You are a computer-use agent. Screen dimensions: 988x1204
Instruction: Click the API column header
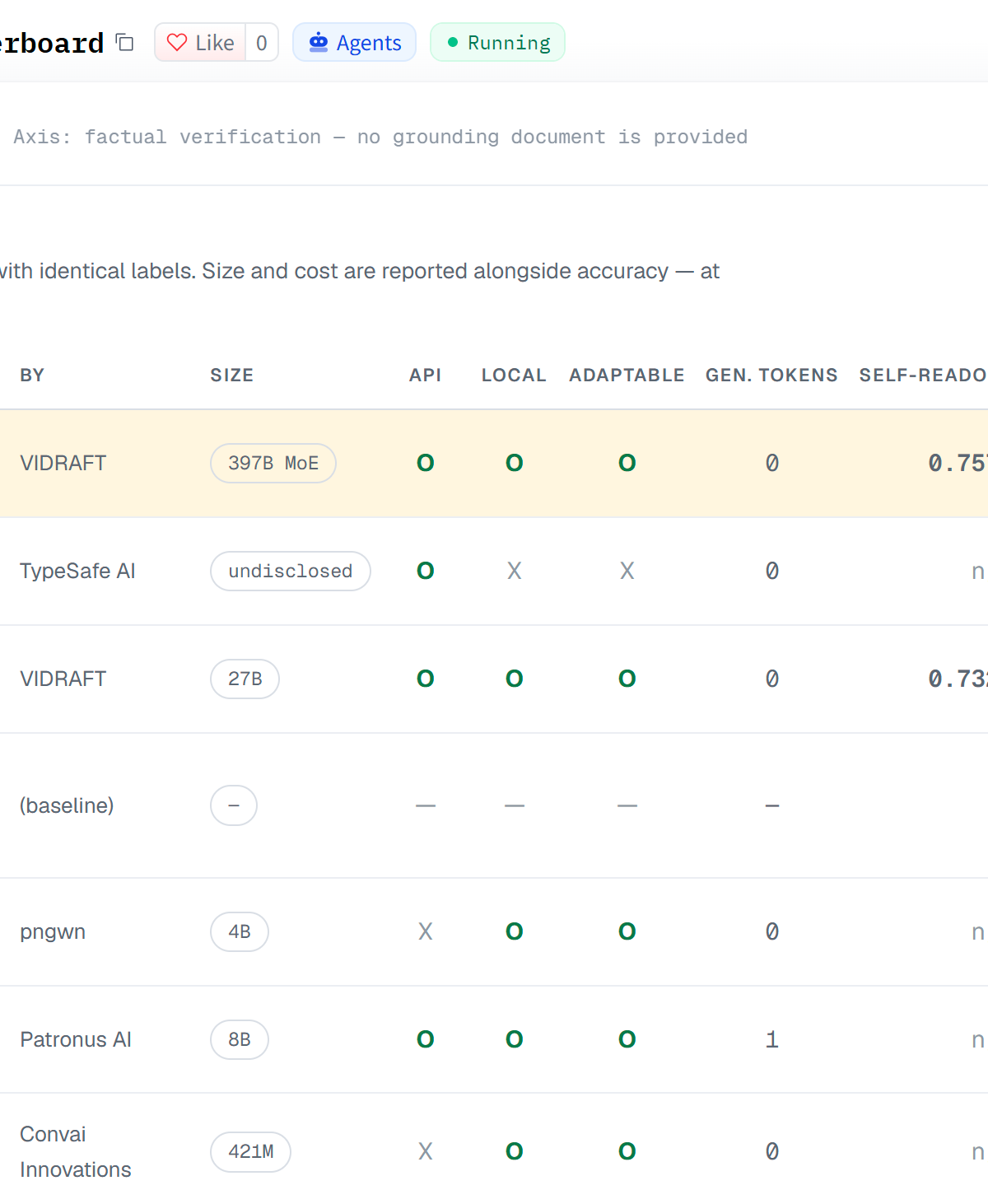pos(426,376)
